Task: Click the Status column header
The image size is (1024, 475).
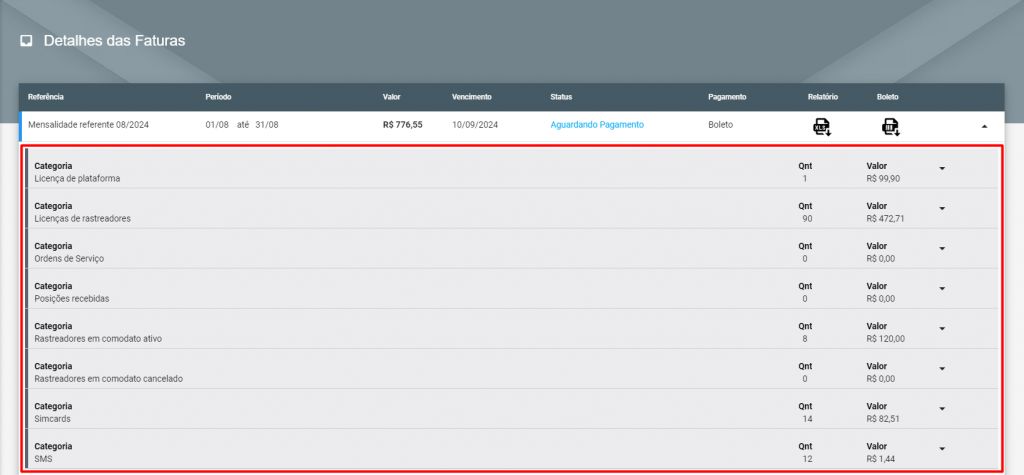Action: [x=561, y=97]
